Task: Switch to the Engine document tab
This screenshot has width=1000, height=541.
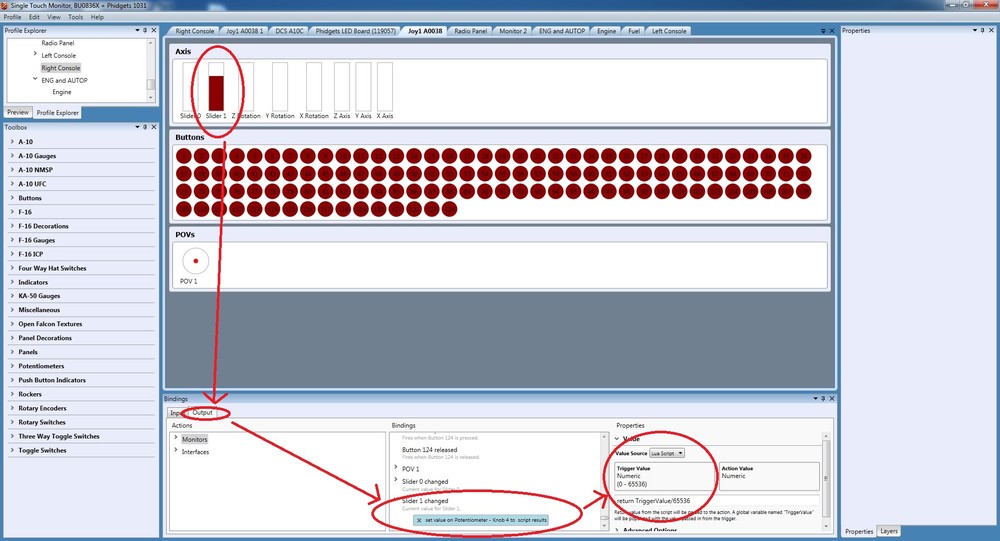Action: [607, 31]
